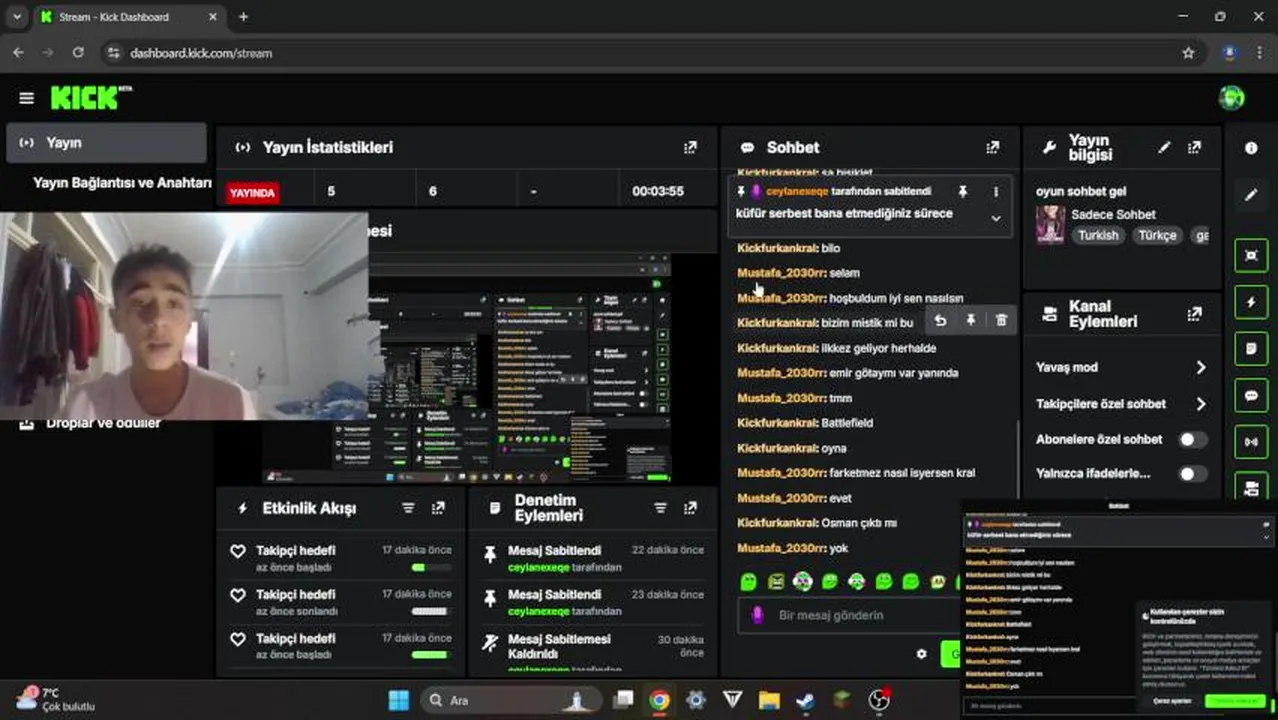Viewport: 1278px width, 720px height.
Task: Click the taskbar Ara search box
Action: point(510,700)
